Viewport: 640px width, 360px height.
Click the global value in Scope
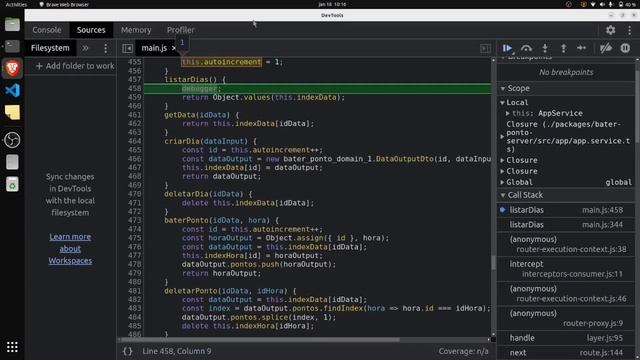[618, 182]
